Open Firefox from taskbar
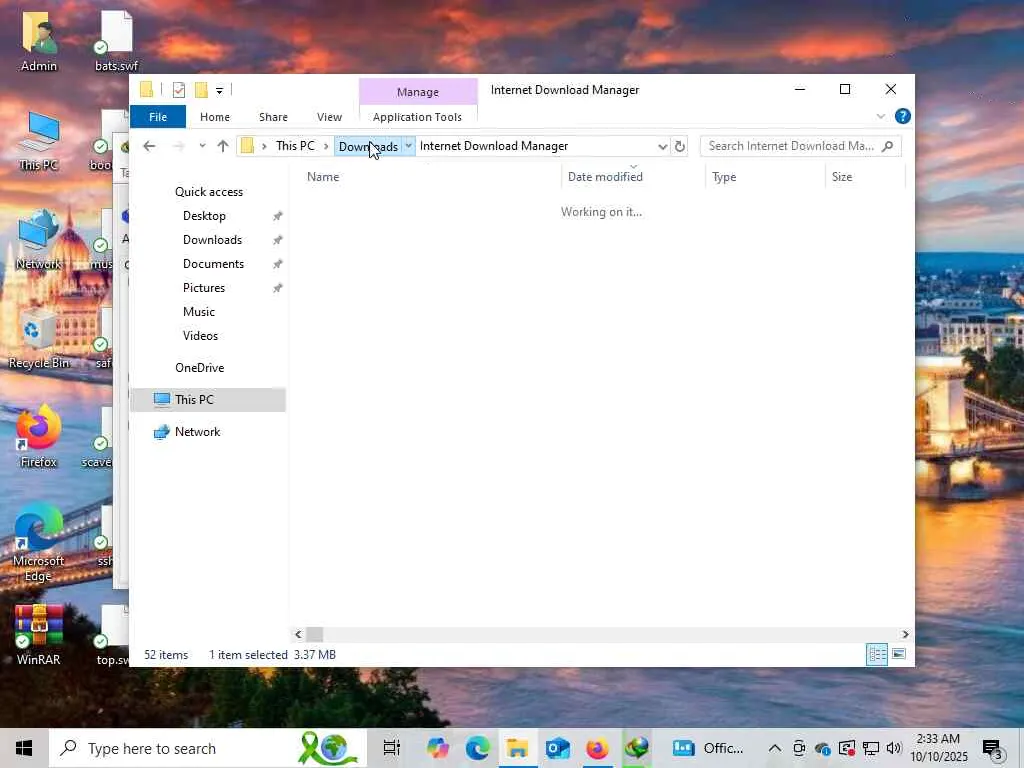 click(x=597, y=748)
